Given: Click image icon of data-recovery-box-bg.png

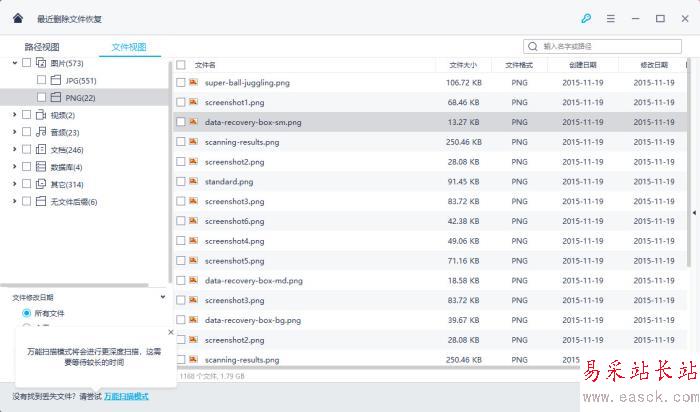Looking at the screenshot, I should coord(193,320).
